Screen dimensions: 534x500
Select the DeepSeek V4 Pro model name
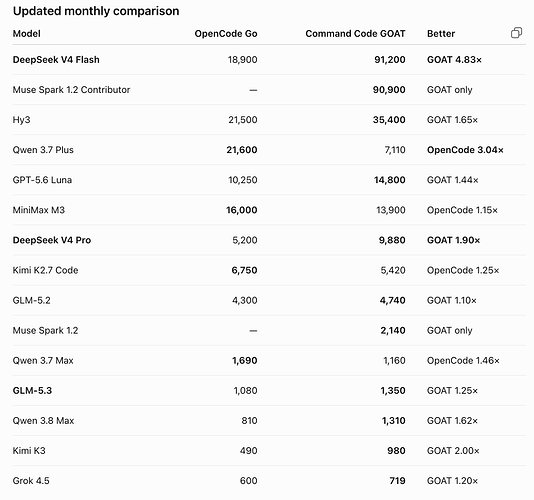click(52, 240)
